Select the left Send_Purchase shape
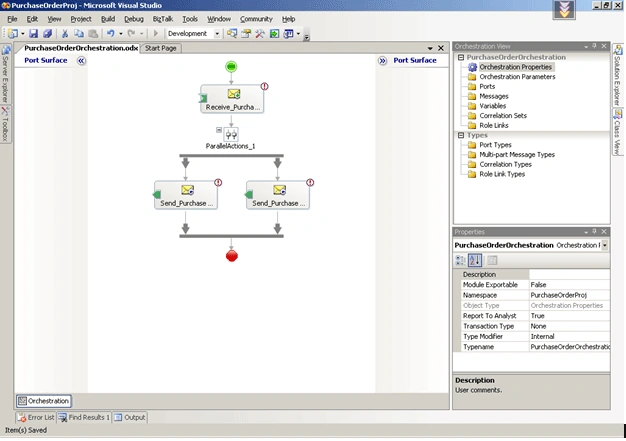The width and height of the screenshot is (626, 441). coord(186,195)
